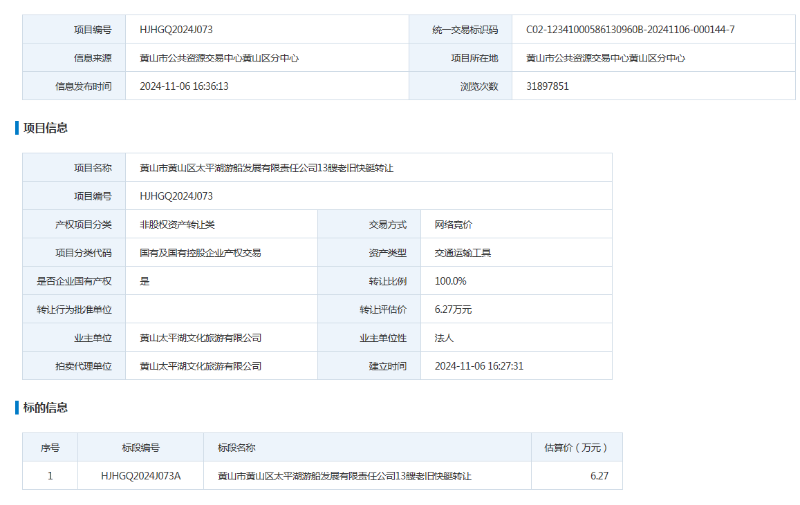The height and width of the screenshot is (505, 800).
Task: Click the 6.27万元 appraisal price value
Action: [453, 310]
